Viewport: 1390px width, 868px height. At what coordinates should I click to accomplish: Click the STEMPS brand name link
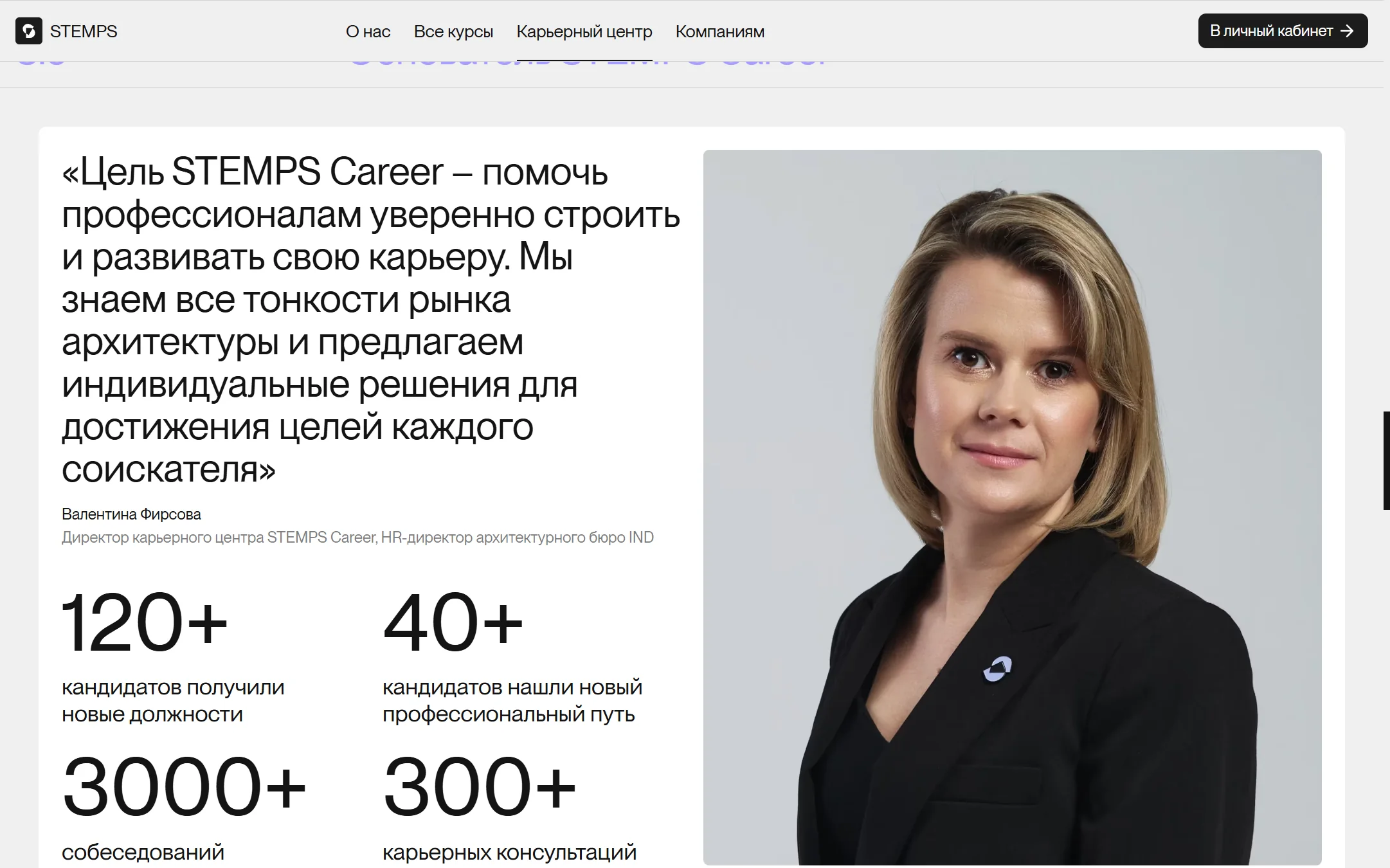(x=84, y=32)
